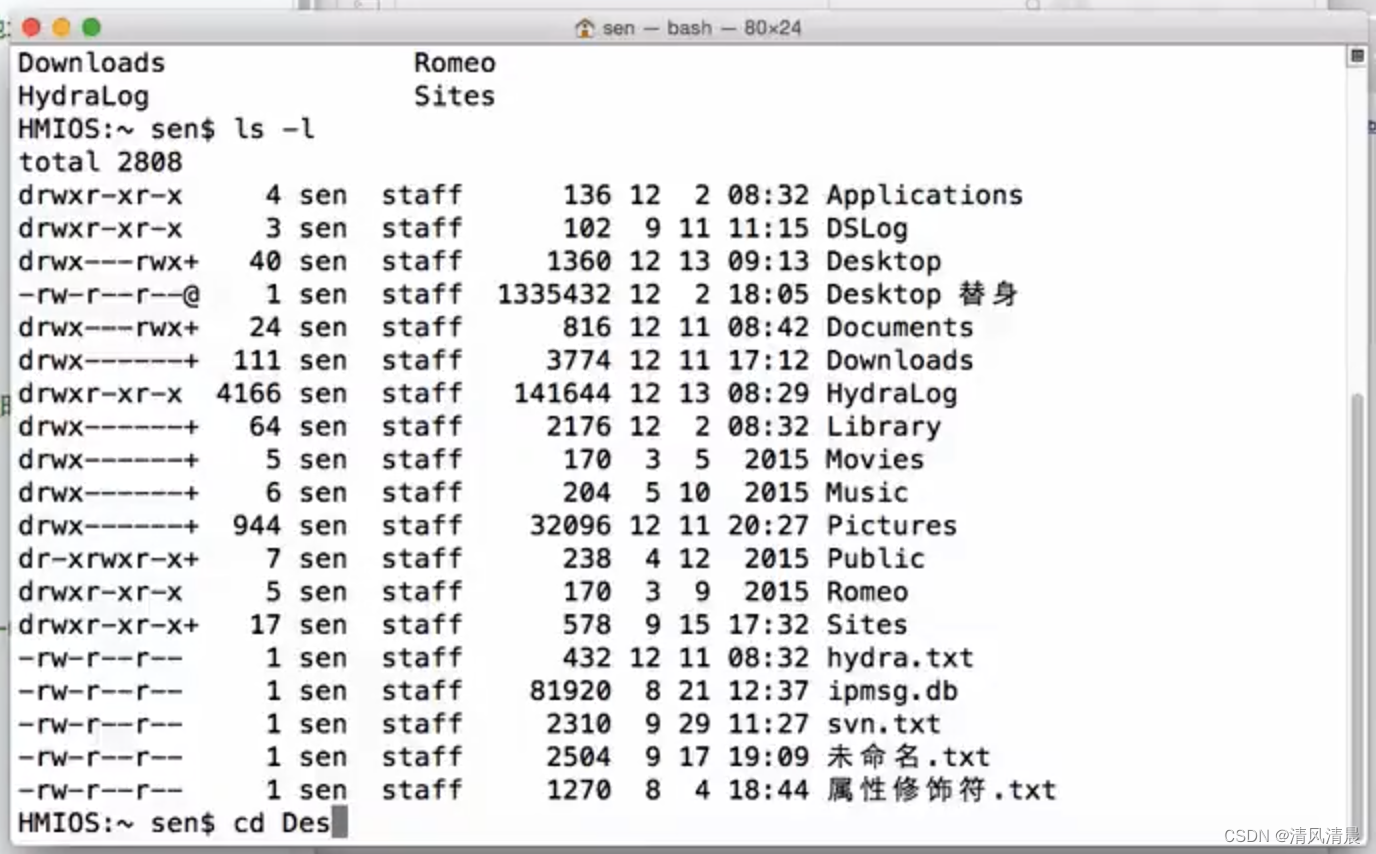Click "Downloads" in the 3774-size row

pyautogui.click(x=899, y=360)
